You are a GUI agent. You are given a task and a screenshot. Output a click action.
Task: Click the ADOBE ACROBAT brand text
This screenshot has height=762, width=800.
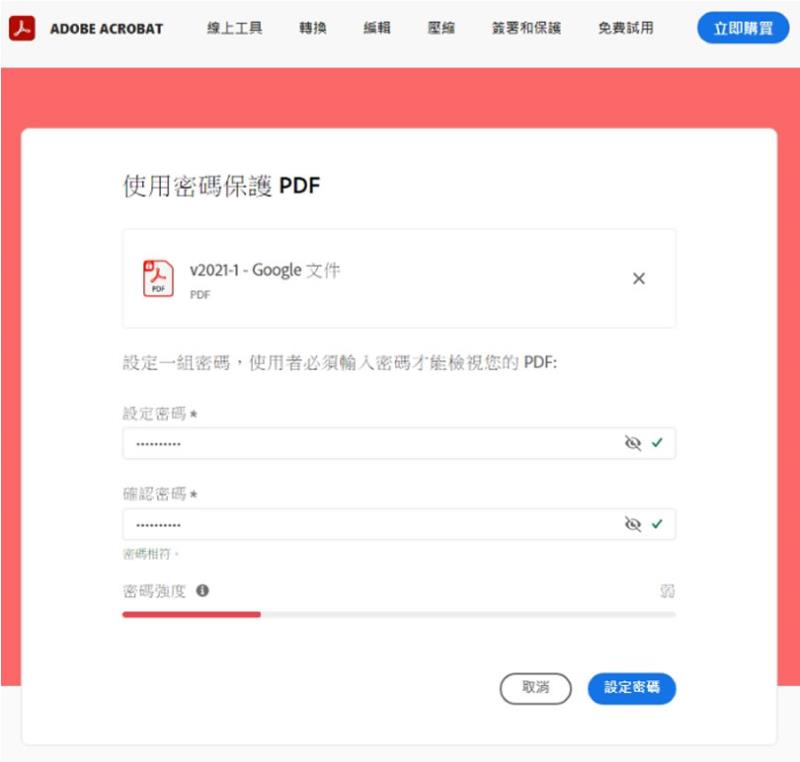[107, 29]
